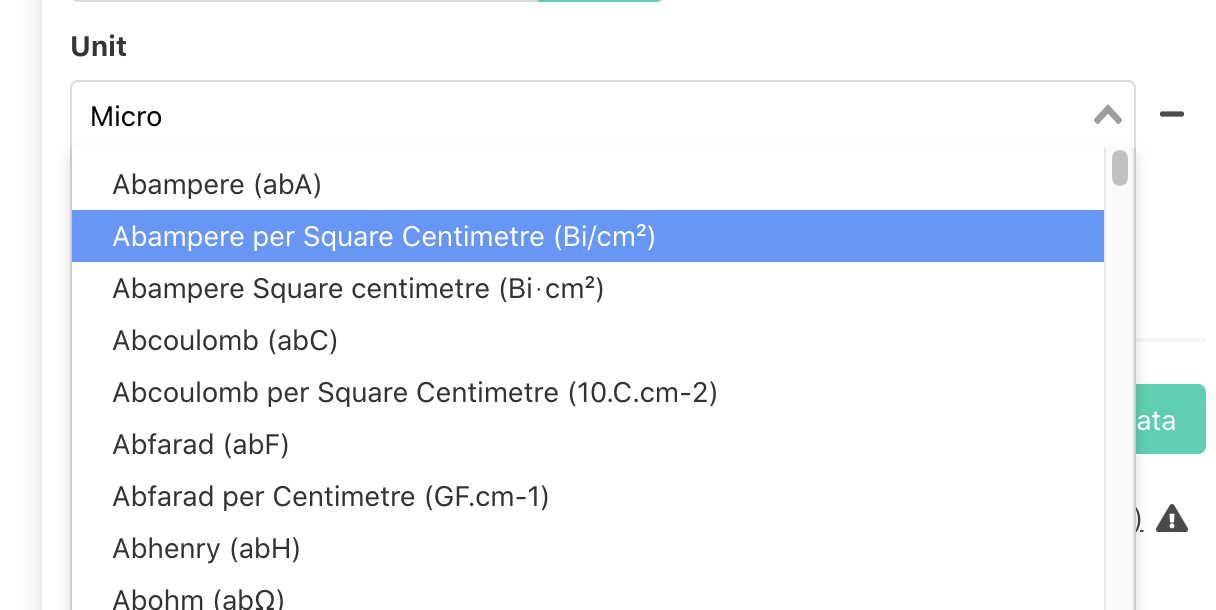
Task: Select the highlighted Abampere per Square Centimetre option
Action: (383, 236)
